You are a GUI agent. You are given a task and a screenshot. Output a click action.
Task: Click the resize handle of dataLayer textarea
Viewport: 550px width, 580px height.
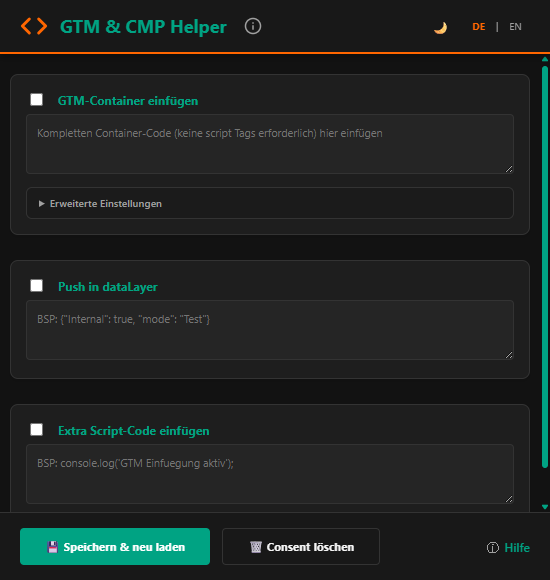coord(509,355)
